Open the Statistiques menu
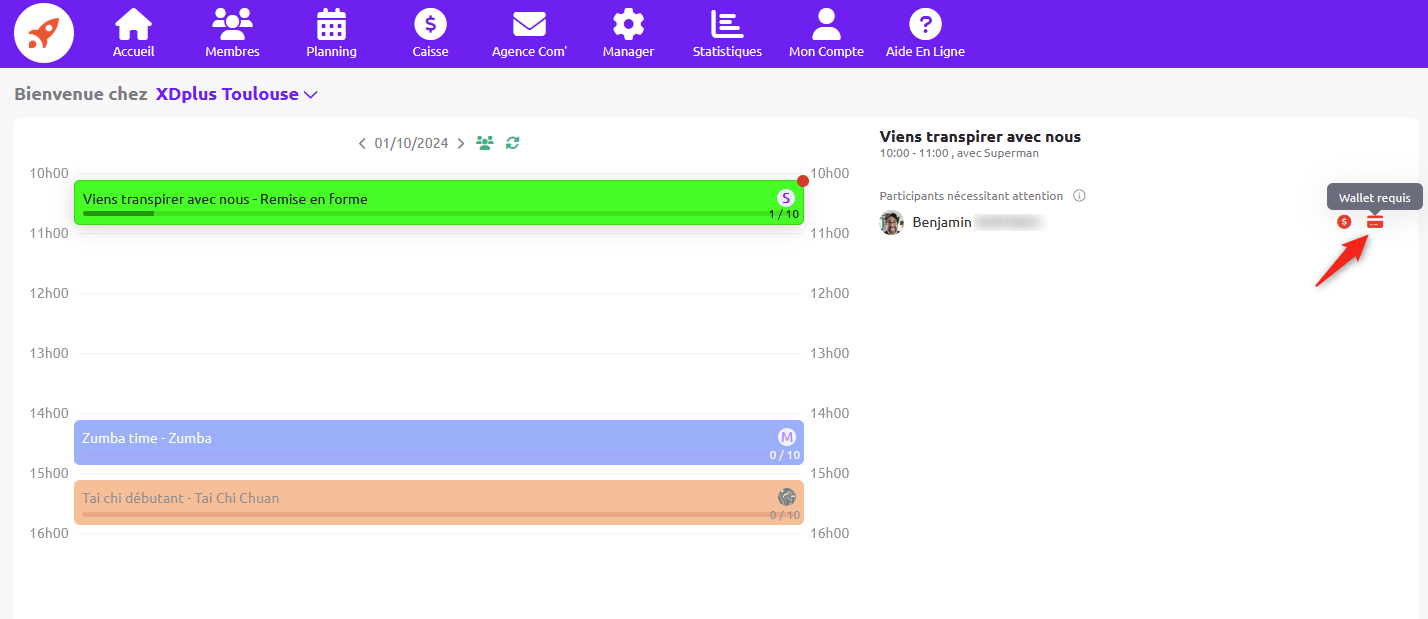 click(727, 33)
